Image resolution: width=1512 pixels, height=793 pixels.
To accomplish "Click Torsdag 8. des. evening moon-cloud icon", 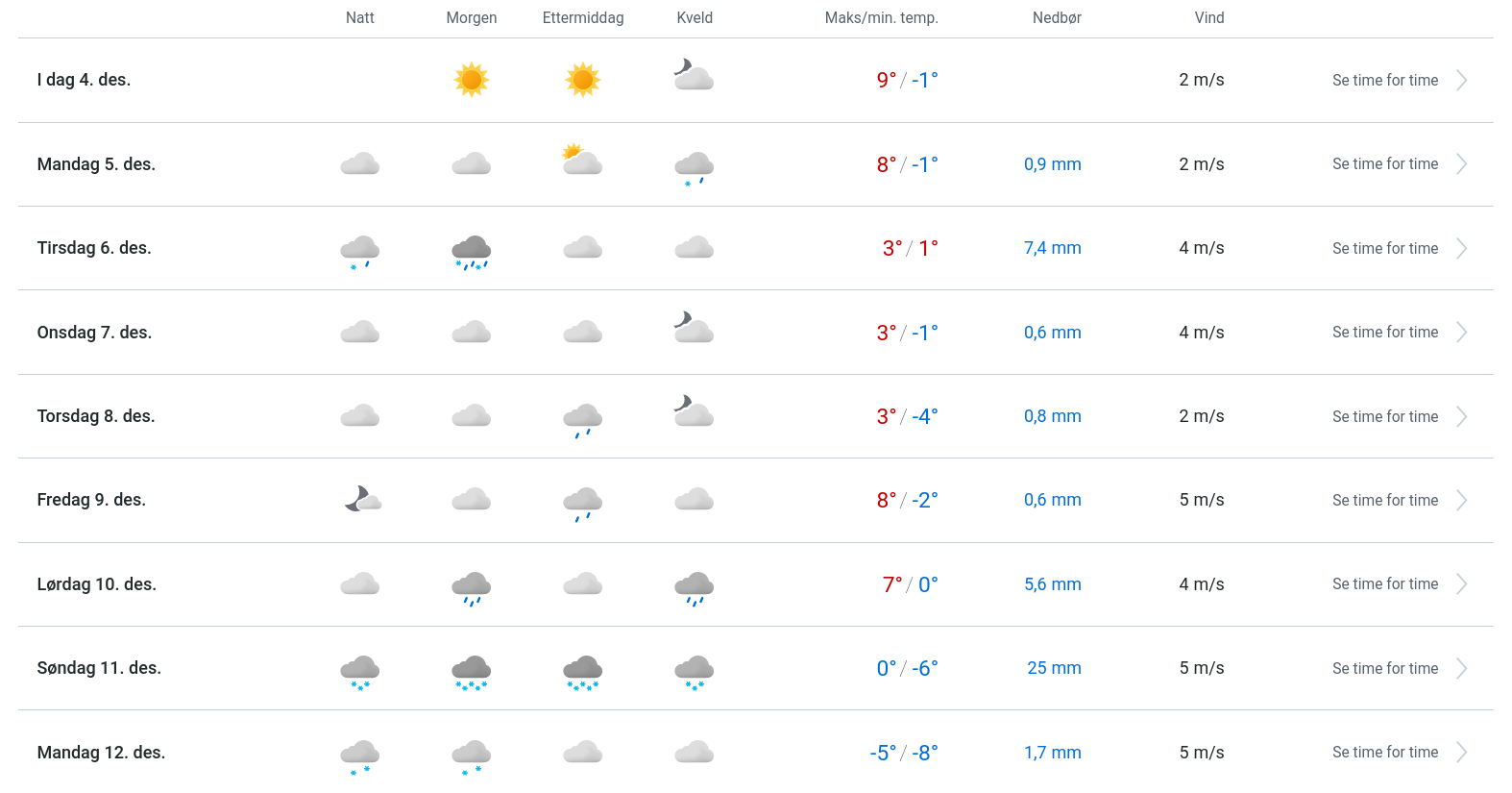I will tap(694, 411).
